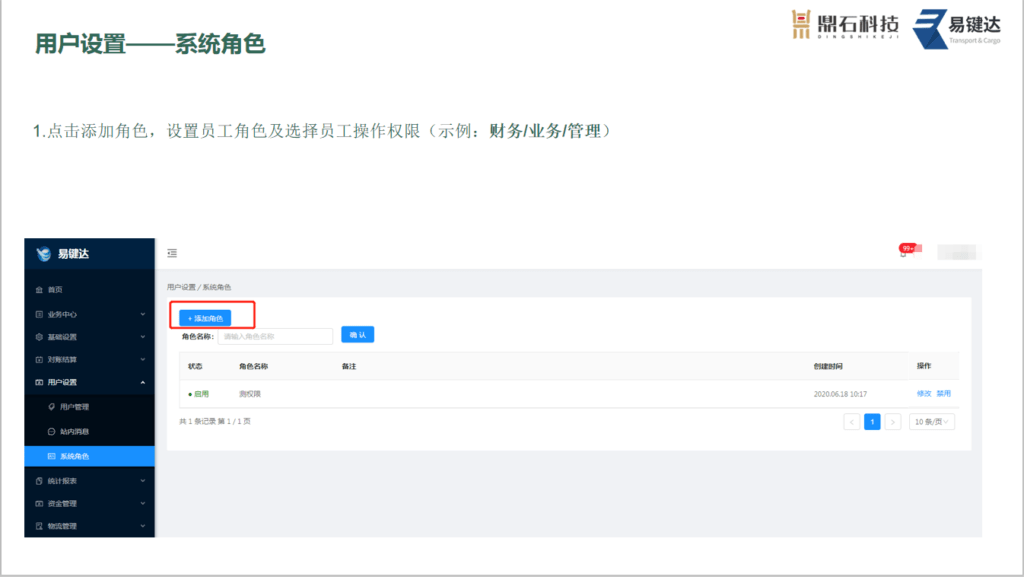This screenshot has height=577, width=1024.
Task: Click the 物流管理 icon in sidebar
Action: point(39,526)
